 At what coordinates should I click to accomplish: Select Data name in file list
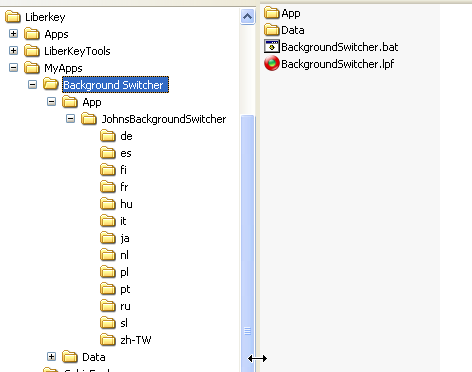(293, 30)
